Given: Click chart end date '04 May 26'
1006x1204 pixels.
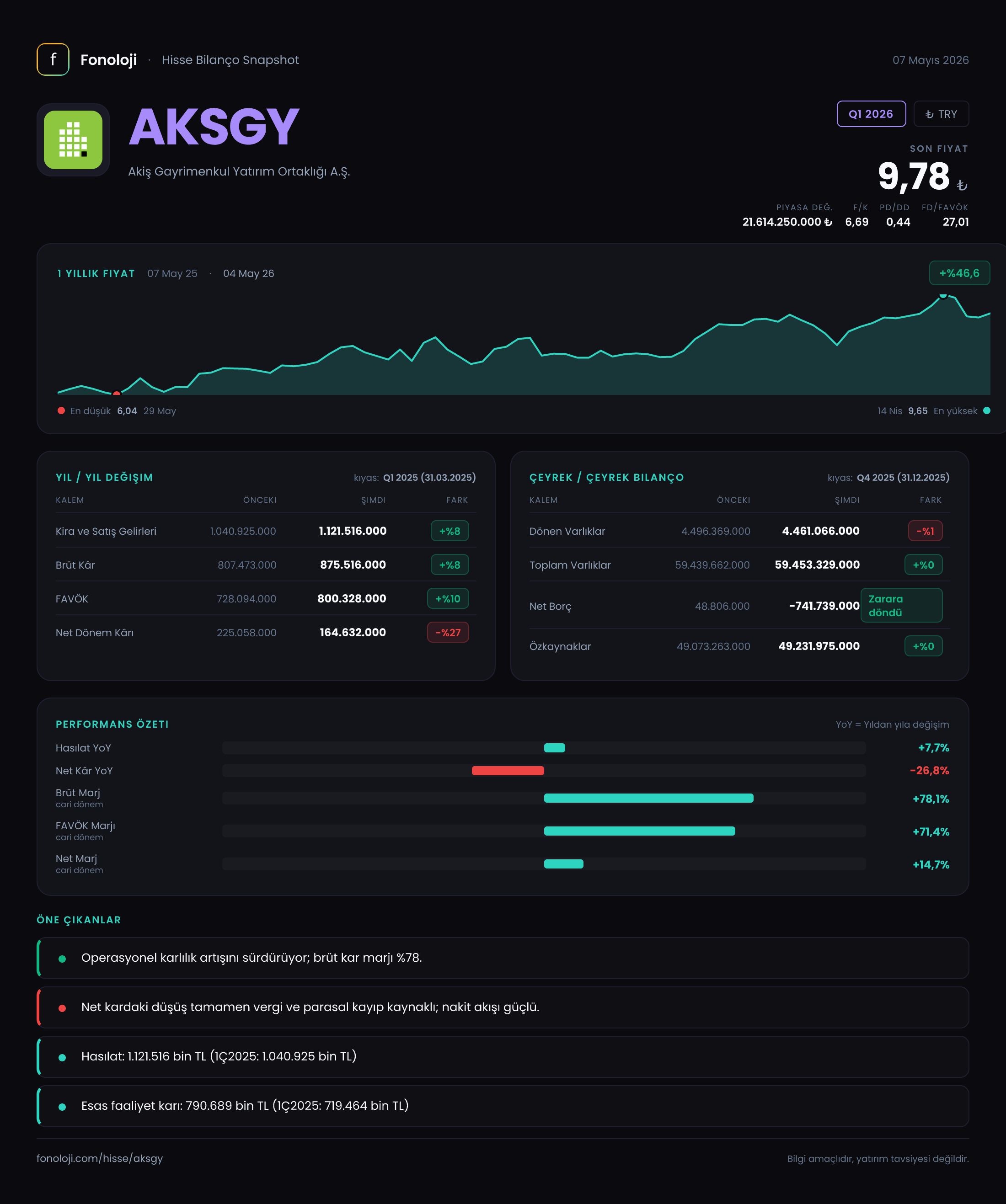Looking at the screenshot, I should tap(248, 273).
